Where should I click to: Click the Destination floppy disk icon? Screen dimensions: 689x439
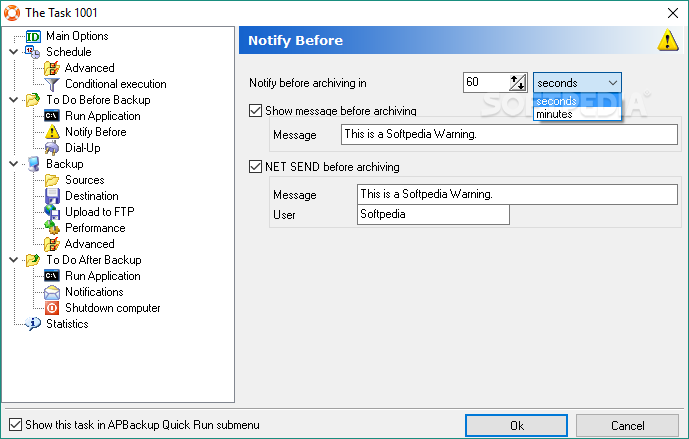[x=52, y=196]
